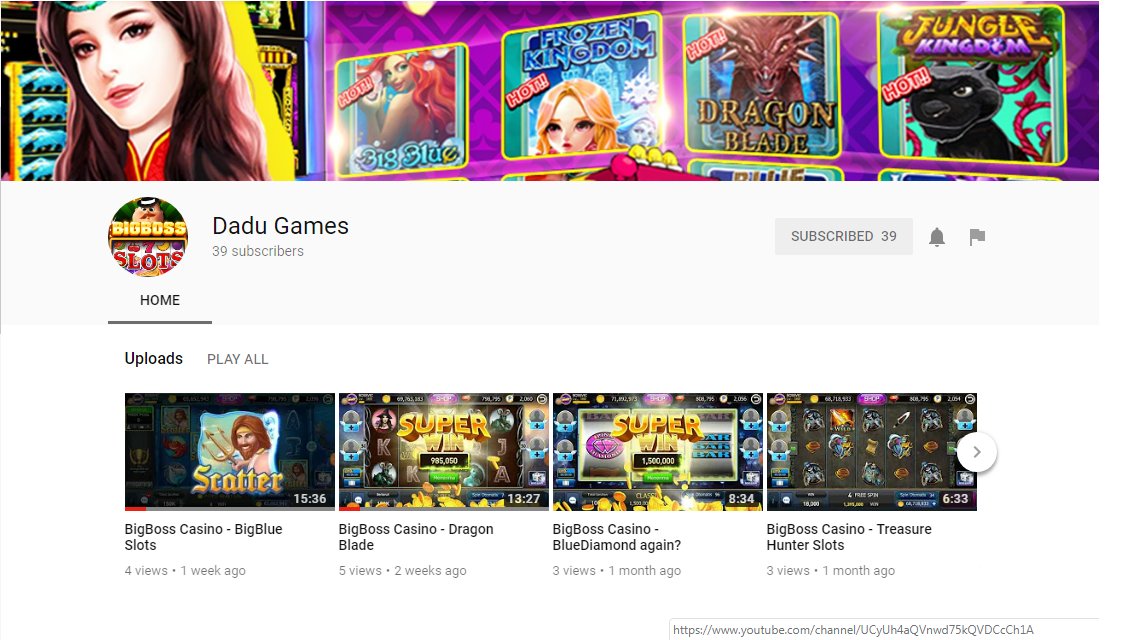Click the report flag icon

(x=977, y=237)
